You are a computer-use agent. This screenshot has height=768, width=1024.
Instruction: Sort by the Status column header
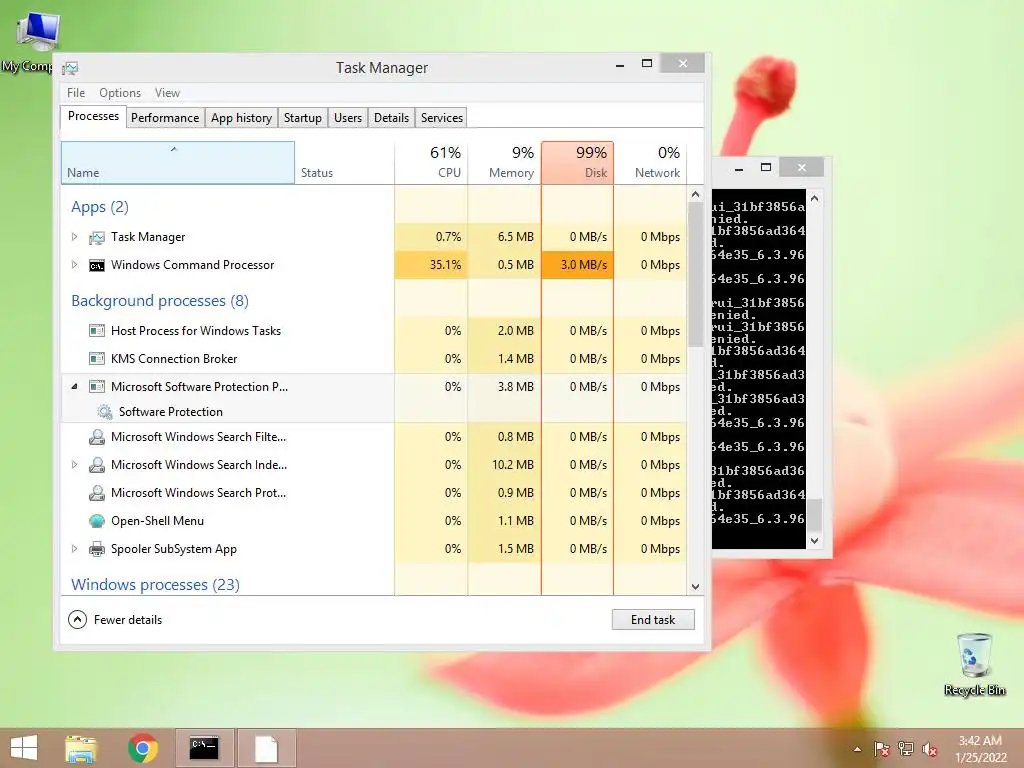(344, 163)
